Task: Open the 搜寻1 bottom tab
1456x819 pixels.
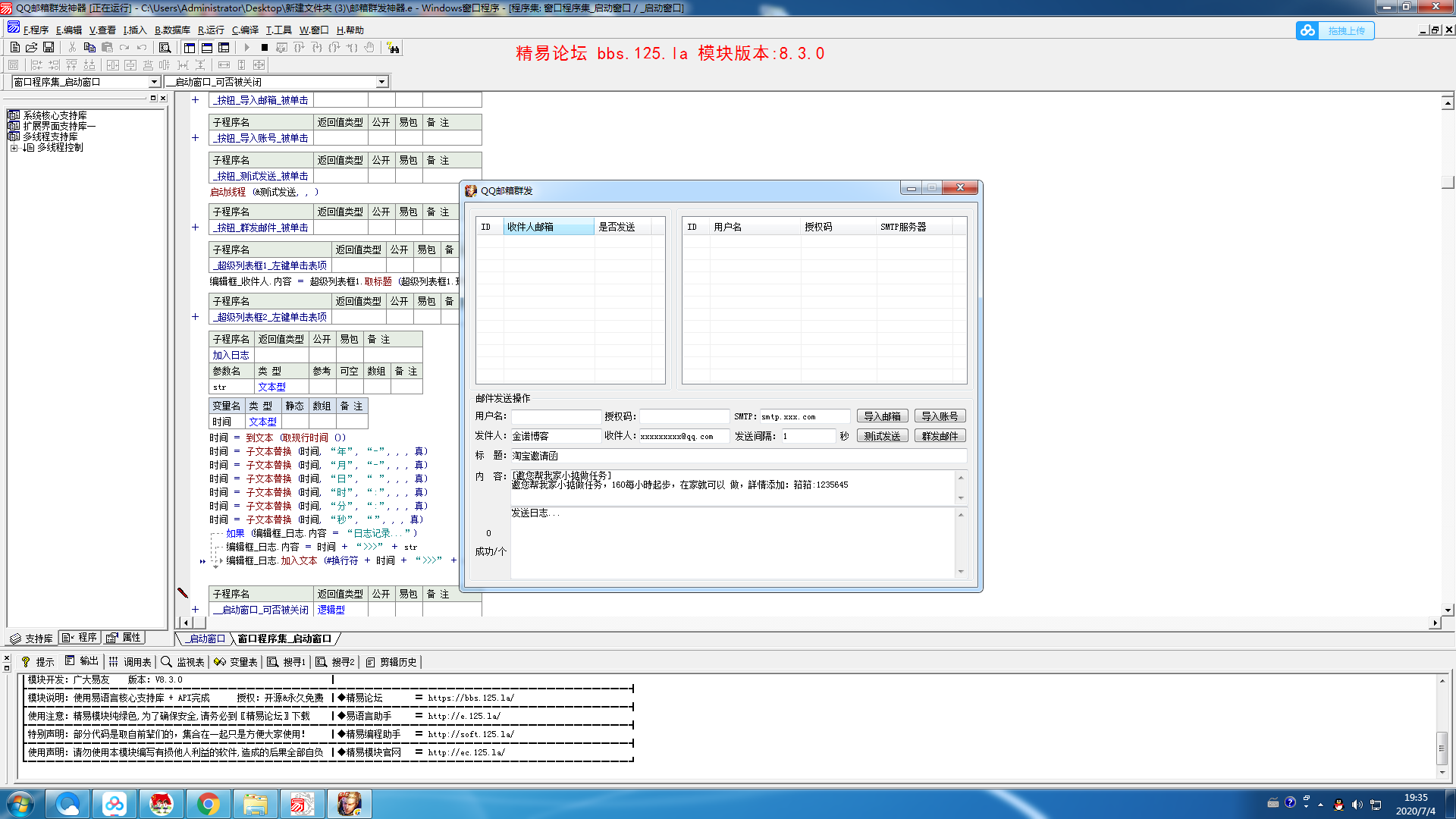Action: point(287,662)
